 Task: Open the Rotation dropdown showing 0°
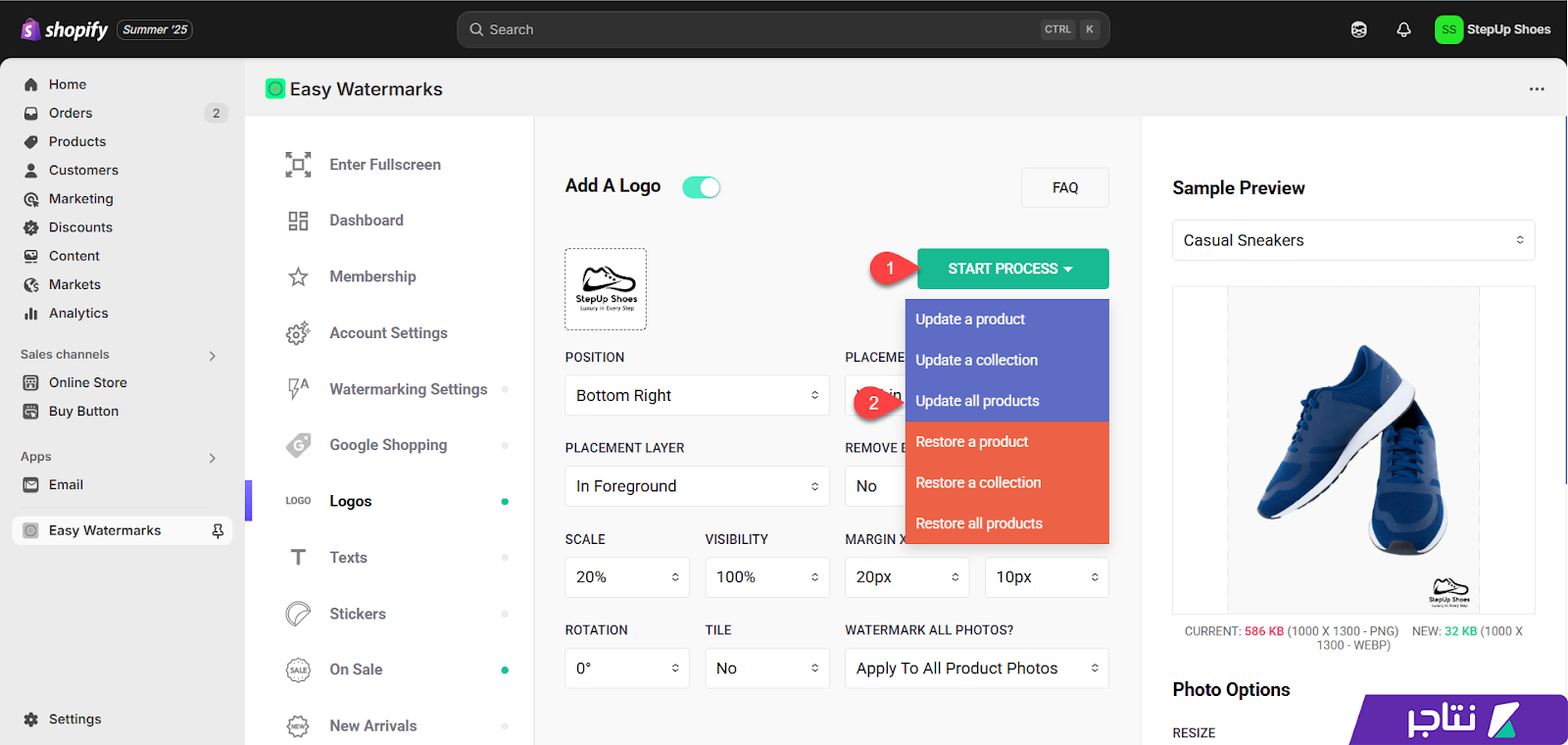(x=627, y=669)
